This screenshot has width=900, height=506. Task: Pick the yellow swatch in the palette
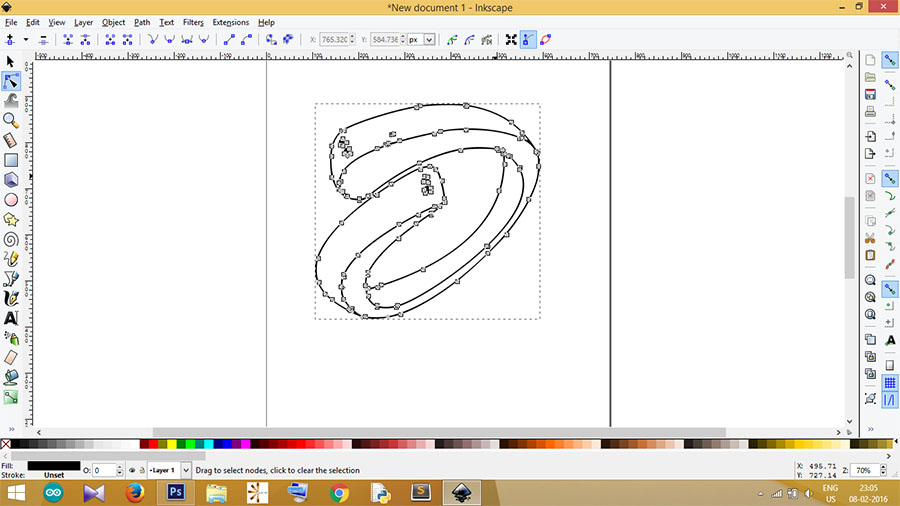[174, 444]
